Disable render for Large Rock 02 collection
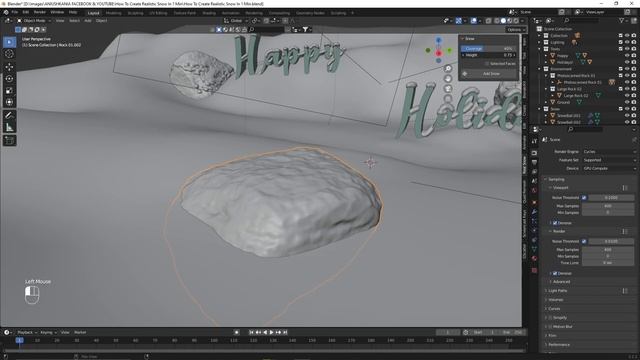Viewport: 640px width, 360px height. click(x=633, y=89)
